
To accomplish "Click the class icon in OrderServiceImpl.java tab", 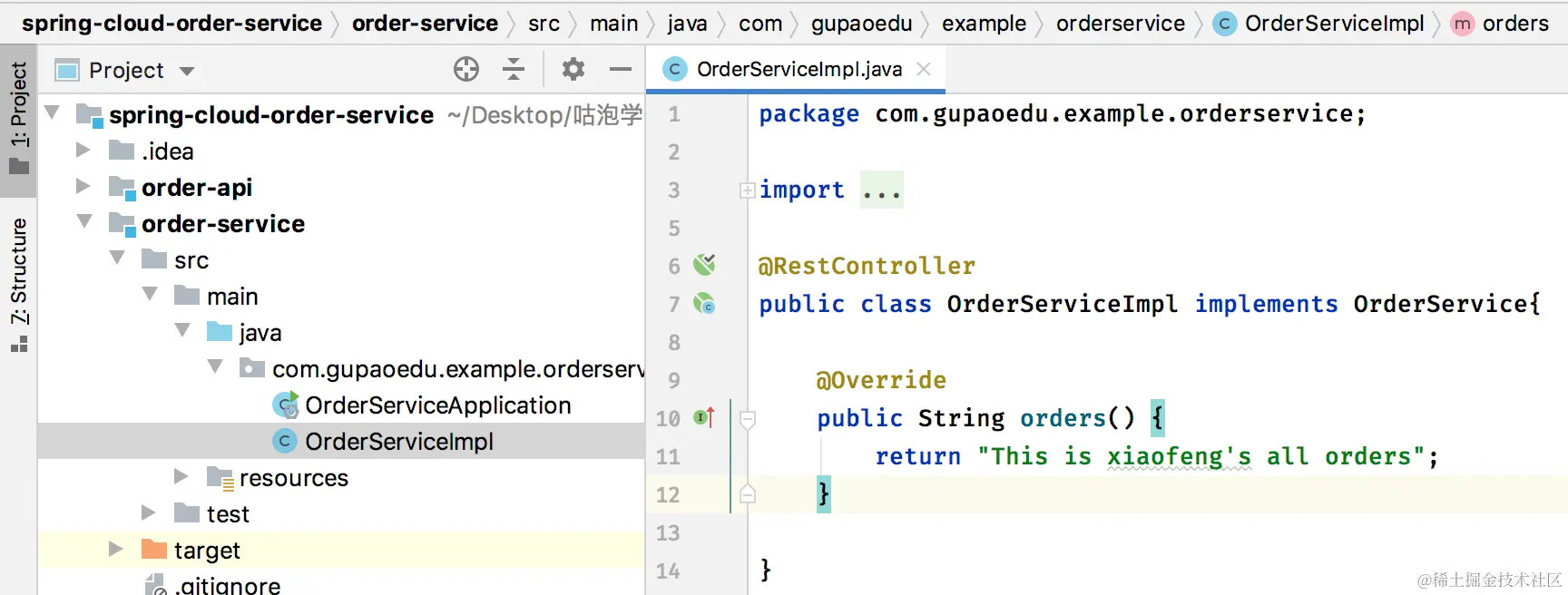I will tap(674, 69).
